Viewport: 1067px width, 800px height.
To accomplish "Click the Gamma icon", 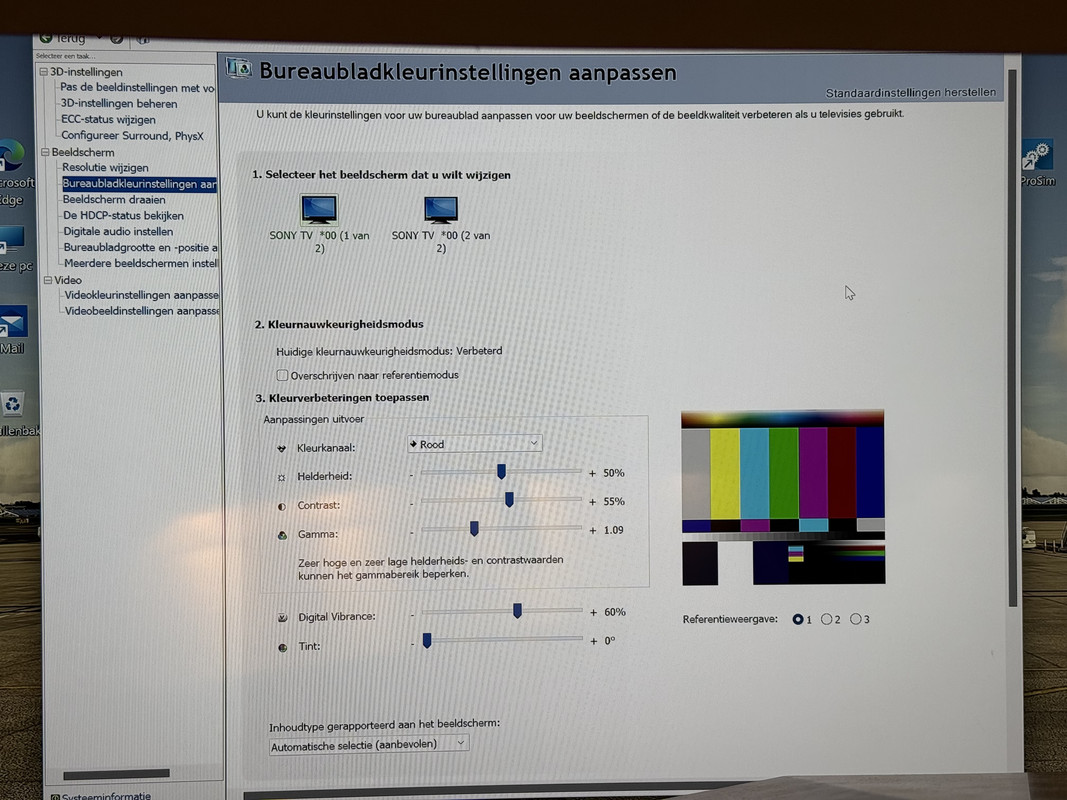I will pos(282,535).
